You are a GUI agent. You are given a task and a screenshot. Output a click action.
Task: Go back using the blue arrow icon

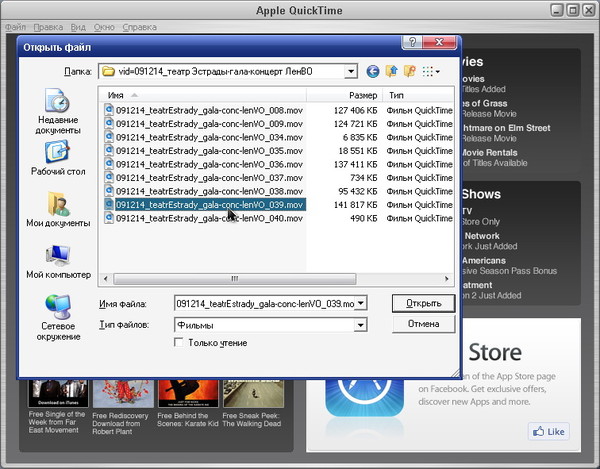[x=372, y=72]
